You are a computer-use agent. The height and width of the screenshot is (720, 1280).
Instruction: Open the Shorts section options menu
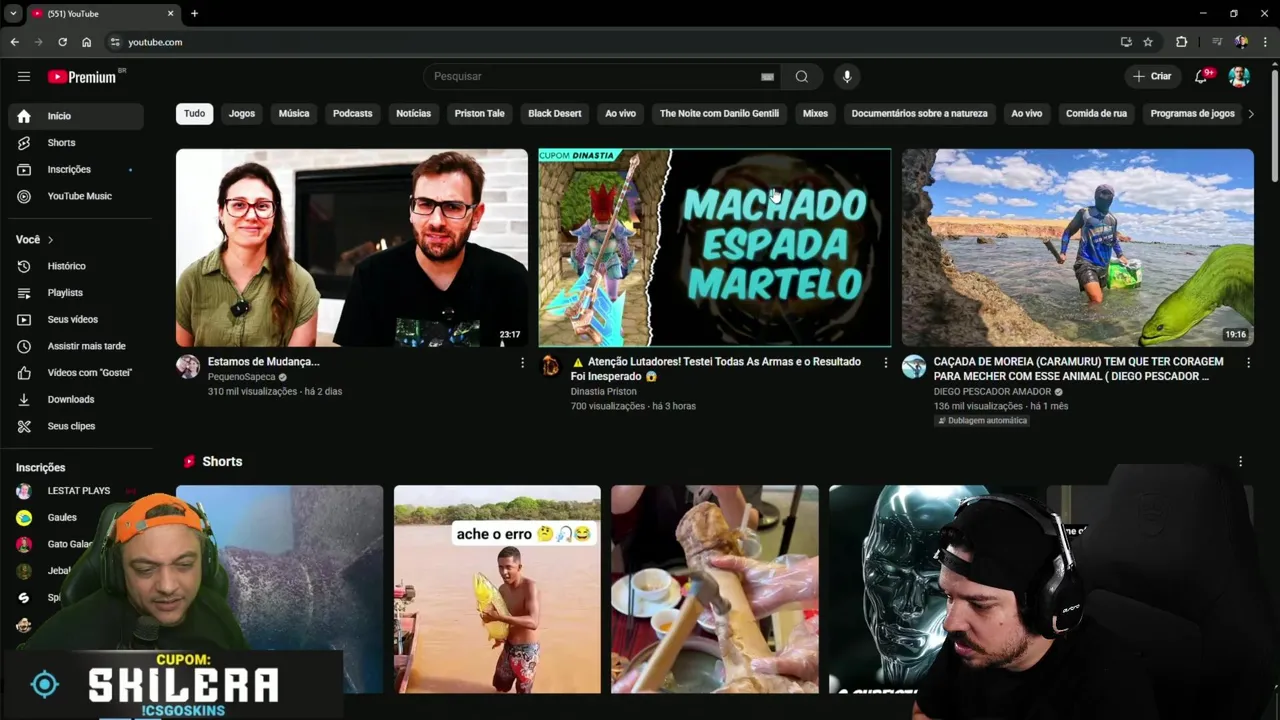[x=1240, y=462]
